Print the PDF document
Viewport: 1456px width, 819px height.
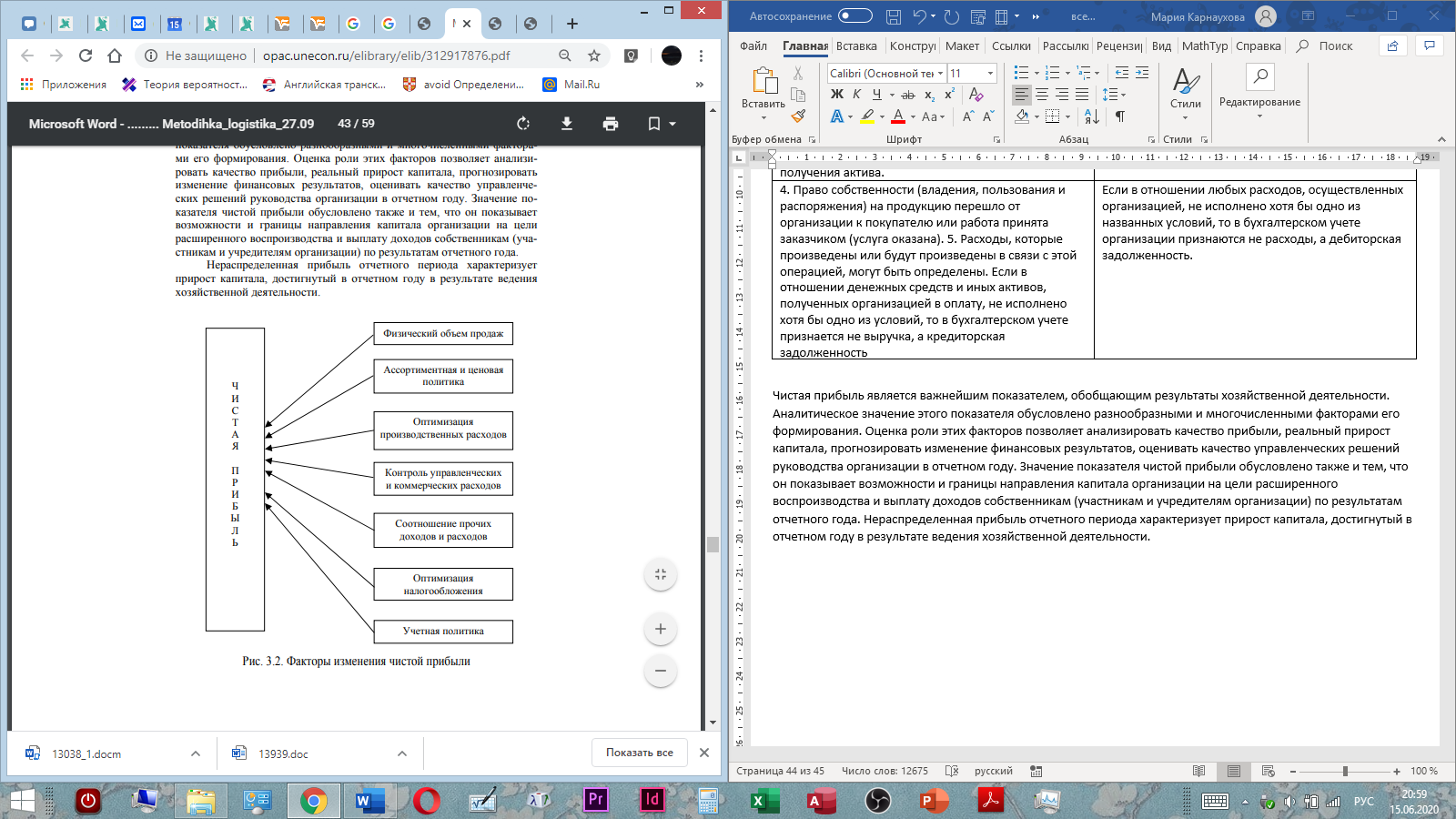[610, 124]
